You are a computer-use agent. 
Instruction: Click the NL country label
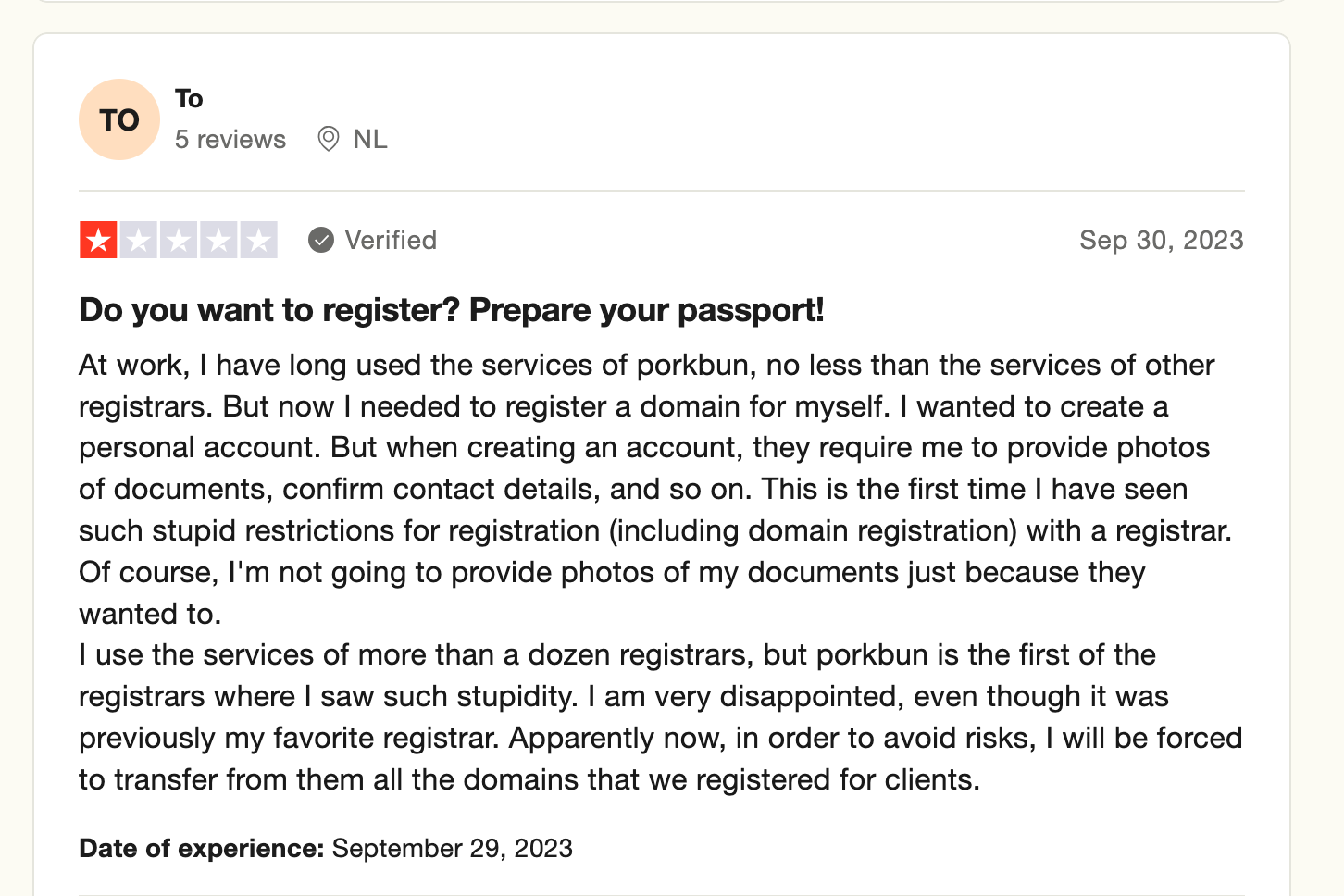(x=370, y=139)
